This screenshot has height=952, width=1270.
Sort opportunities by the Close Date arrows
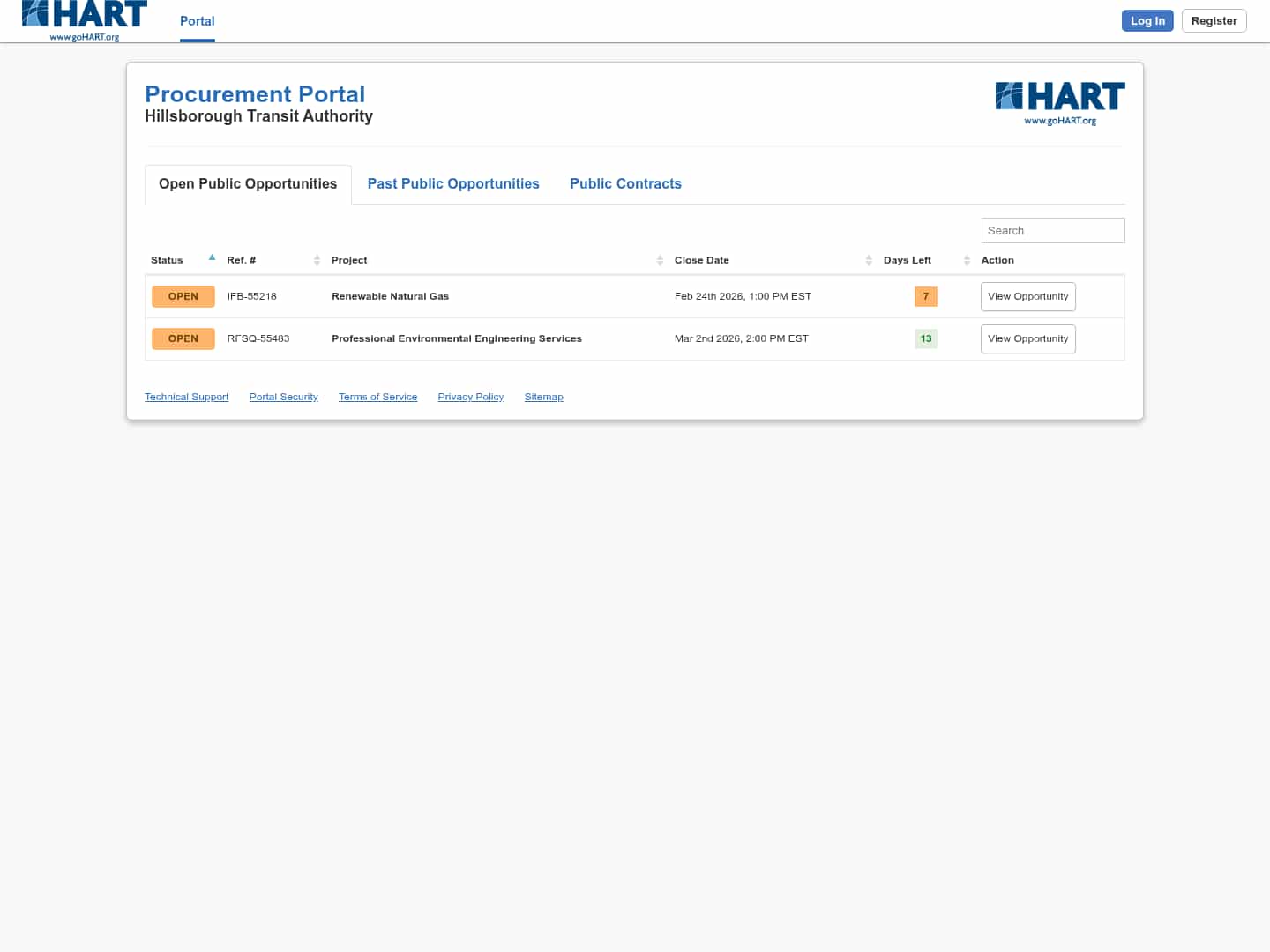[869, 259]
